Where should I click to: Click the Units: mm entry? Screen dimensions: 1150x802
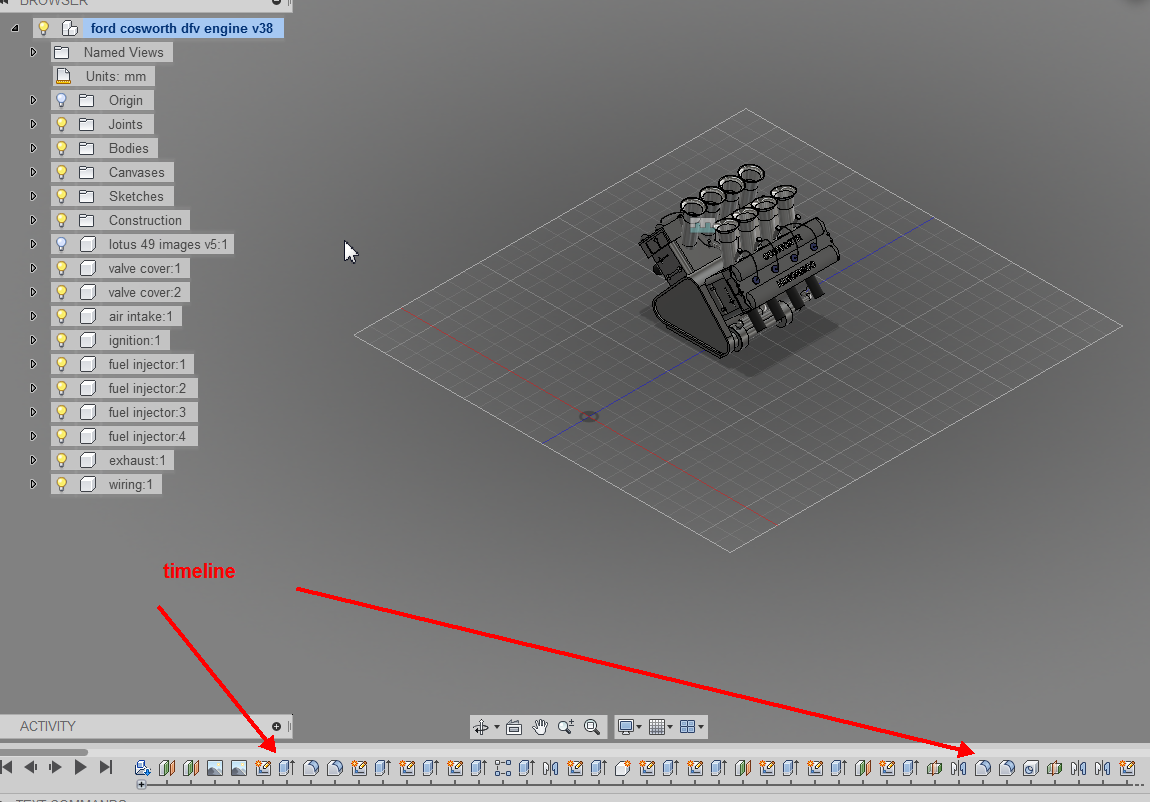[x=103, y=76]
